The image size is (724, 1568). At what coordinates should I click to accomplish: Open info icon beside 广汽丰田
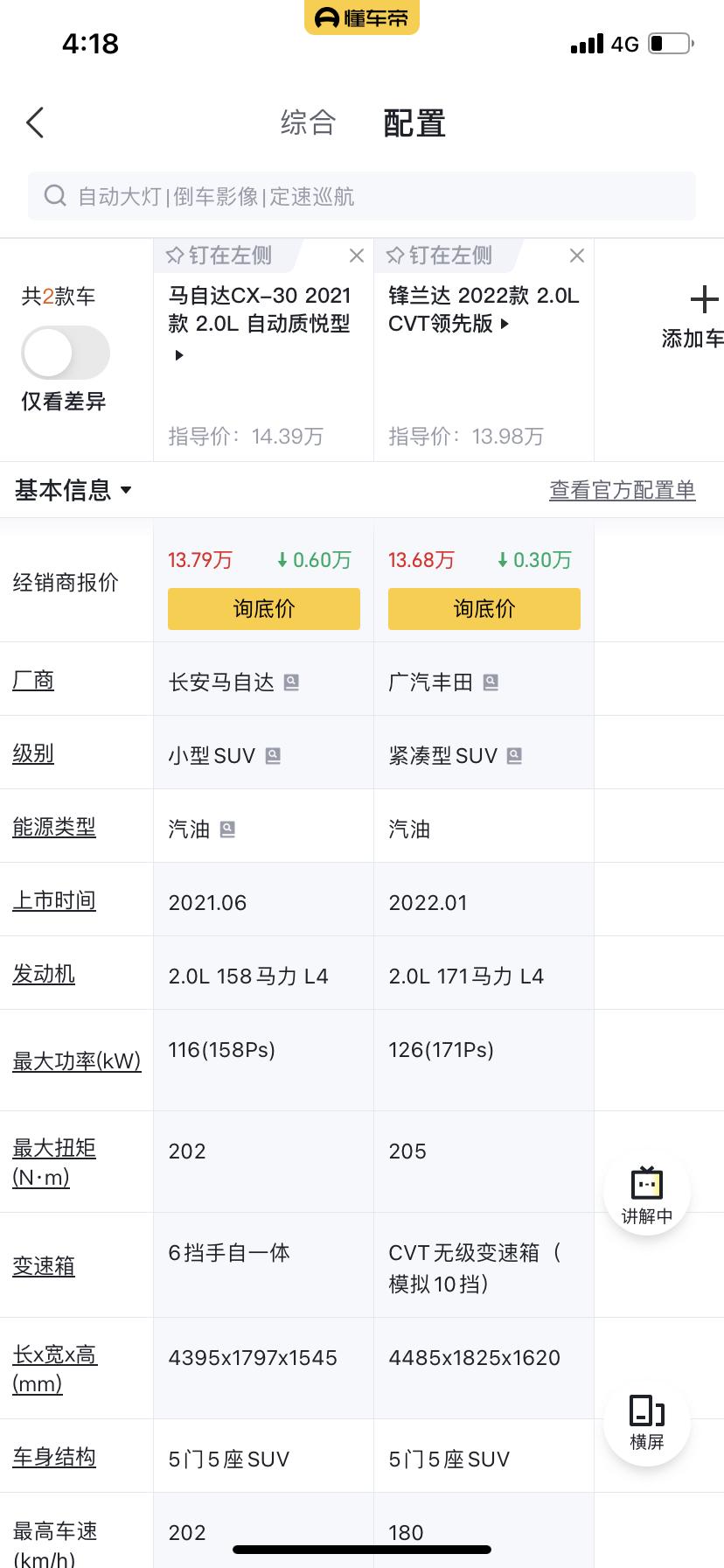[x=491, y=682]
